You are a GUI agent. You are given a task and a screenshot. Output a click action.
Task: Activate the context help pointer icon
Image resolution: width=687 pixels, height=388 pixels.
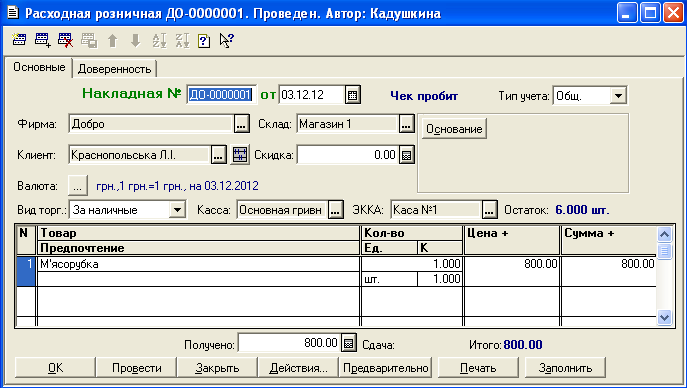(227, 40)
